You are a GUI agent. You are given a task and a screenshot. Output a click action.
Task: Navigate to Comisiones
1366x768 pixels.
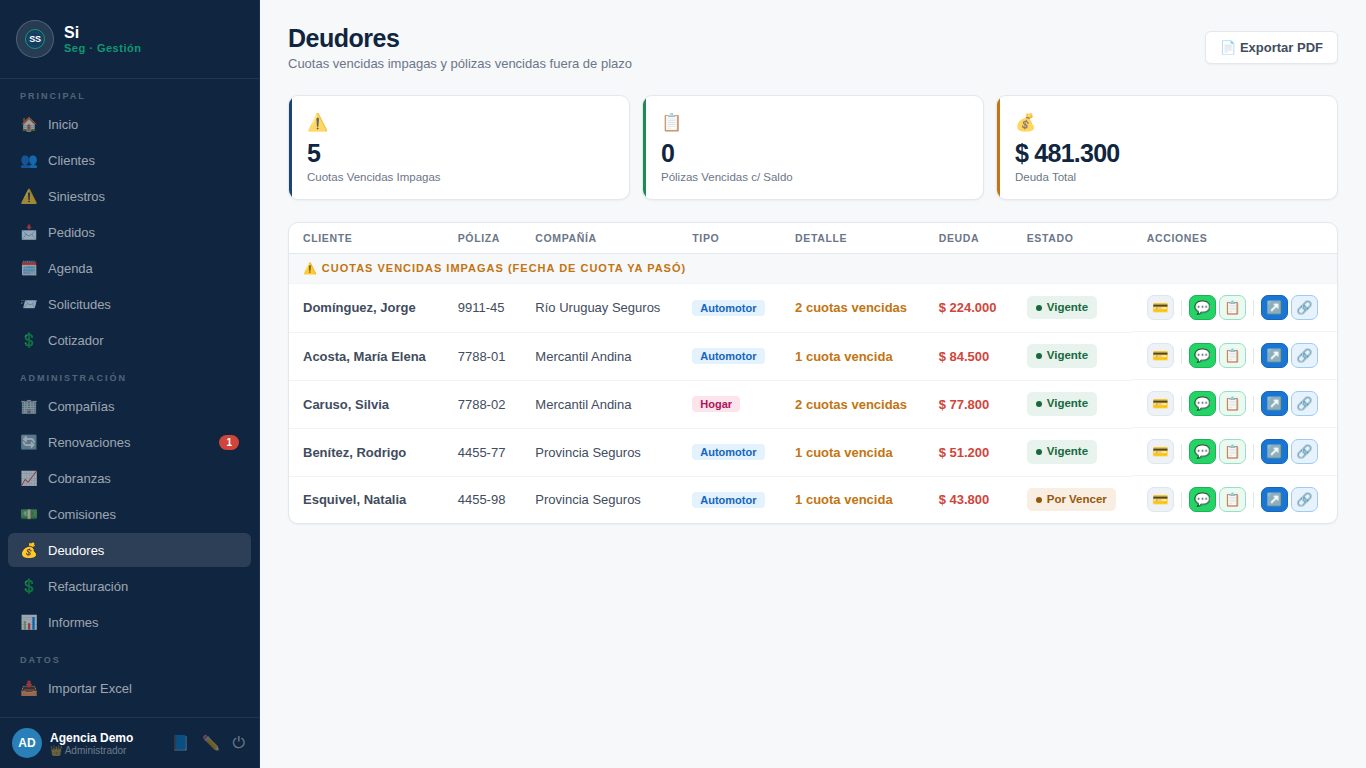[129, 515]
